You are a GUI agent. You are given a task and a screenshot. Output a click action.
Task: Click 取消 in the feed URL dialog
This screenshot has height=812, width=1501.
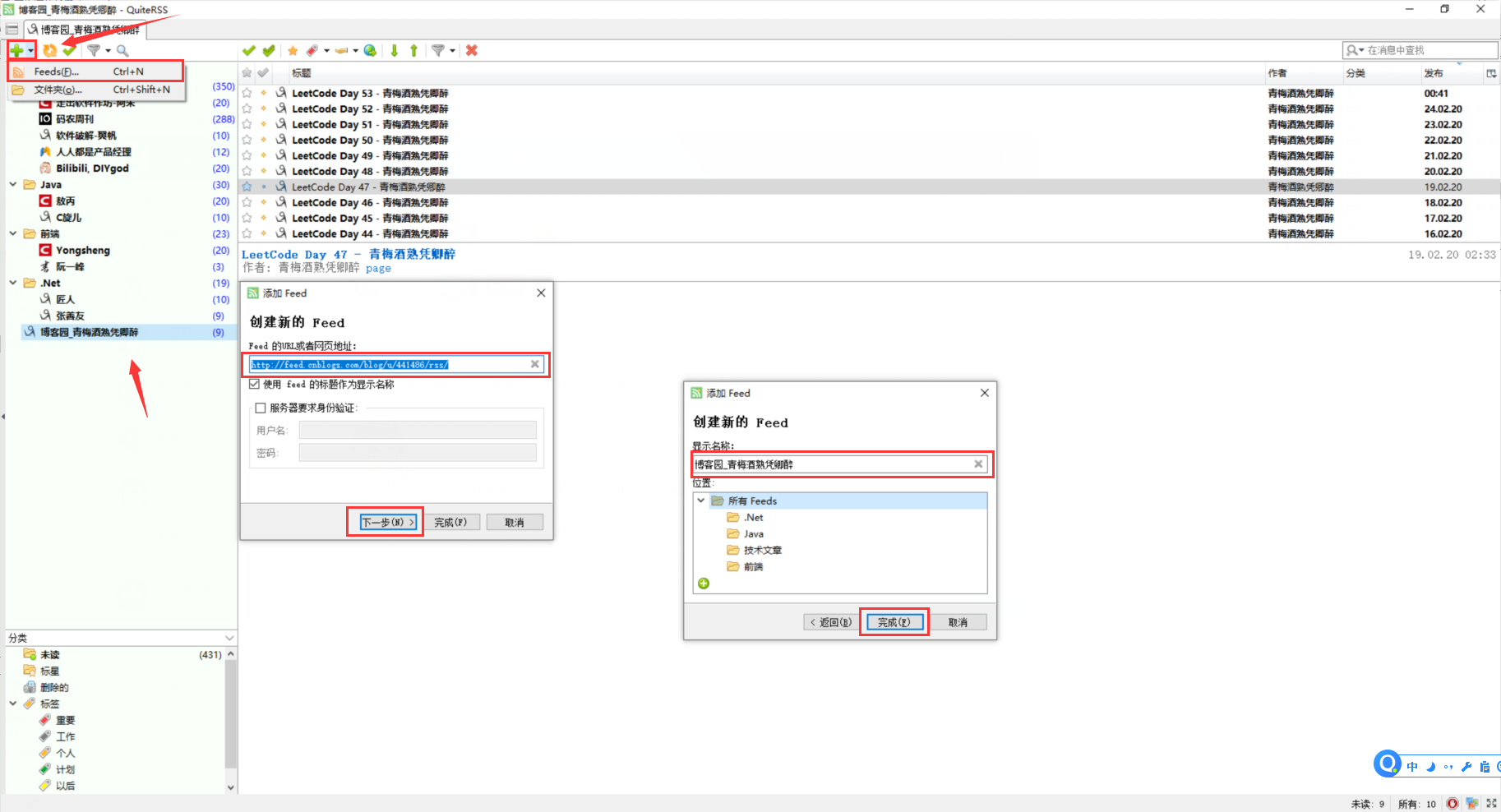click(515, 522)
